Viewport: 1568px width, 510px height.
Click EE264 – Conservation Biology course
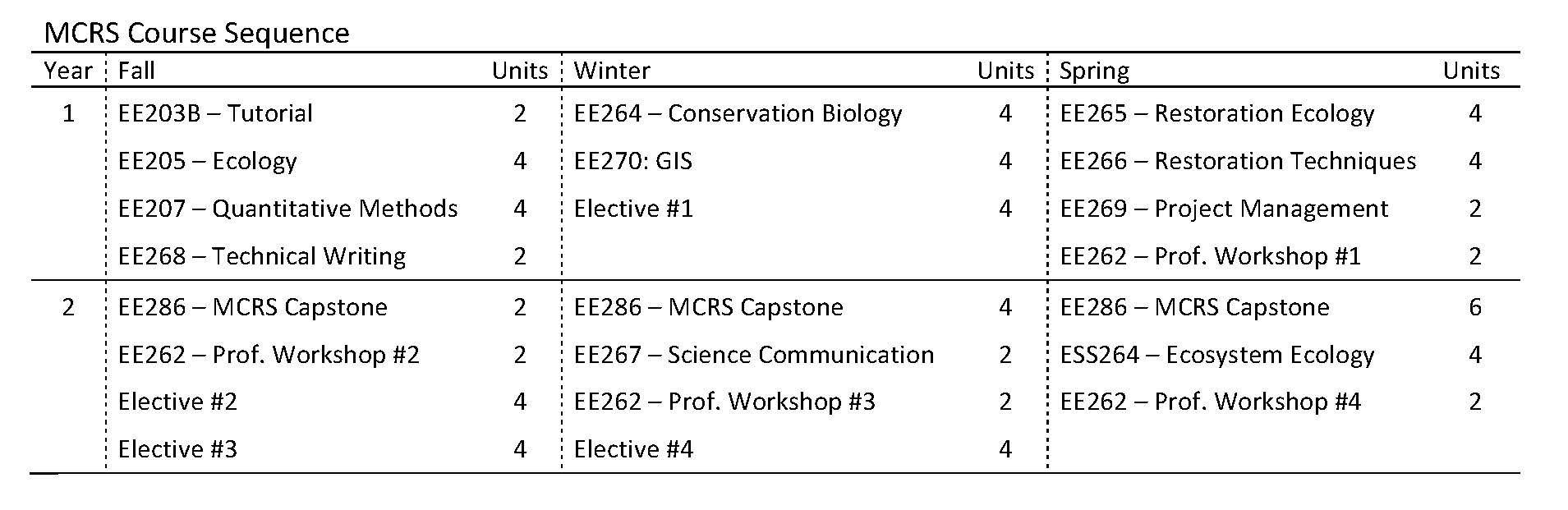click(738, 113)
